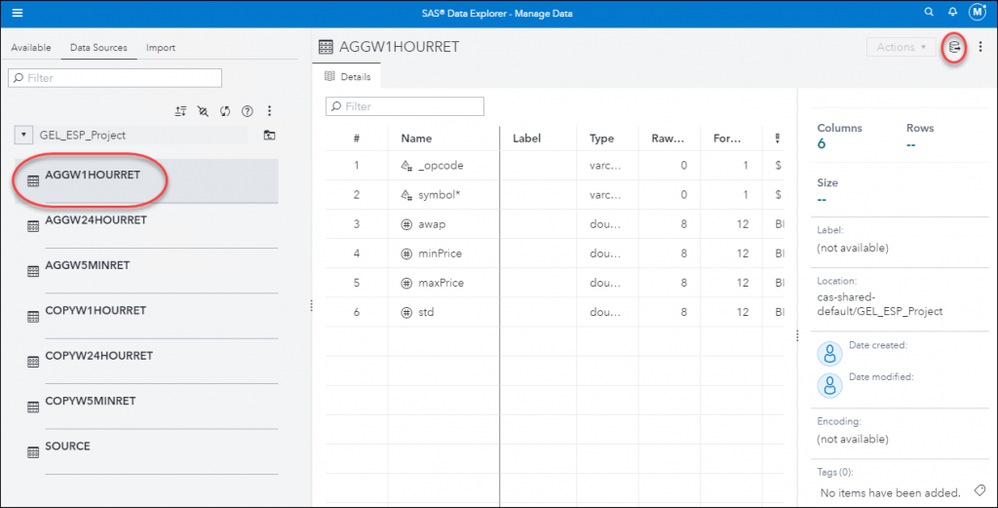Select the COPYW5MINRET table
The image size is (998, 508).
(x=146, y=407)
